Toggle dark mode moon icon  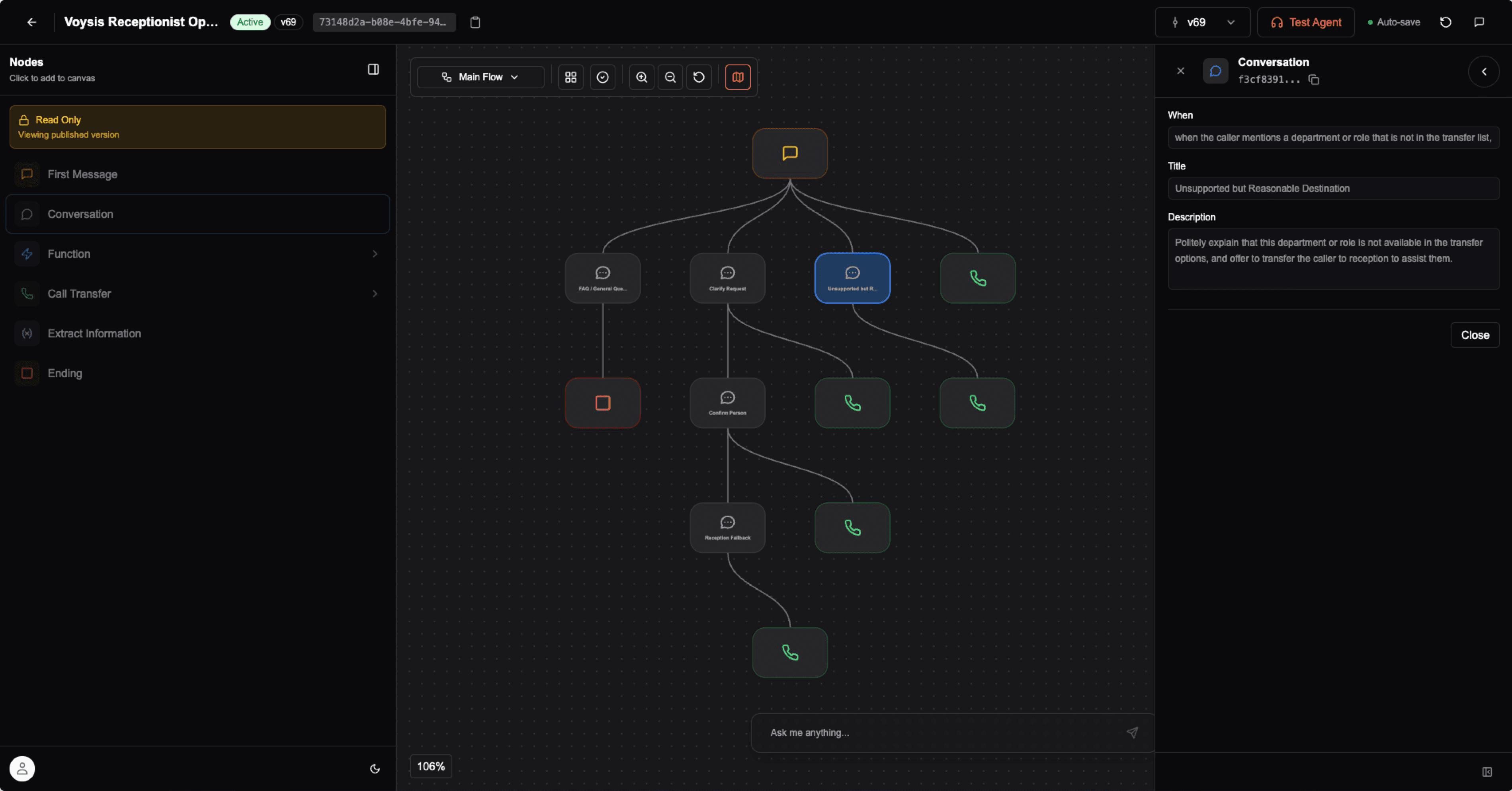375,769
